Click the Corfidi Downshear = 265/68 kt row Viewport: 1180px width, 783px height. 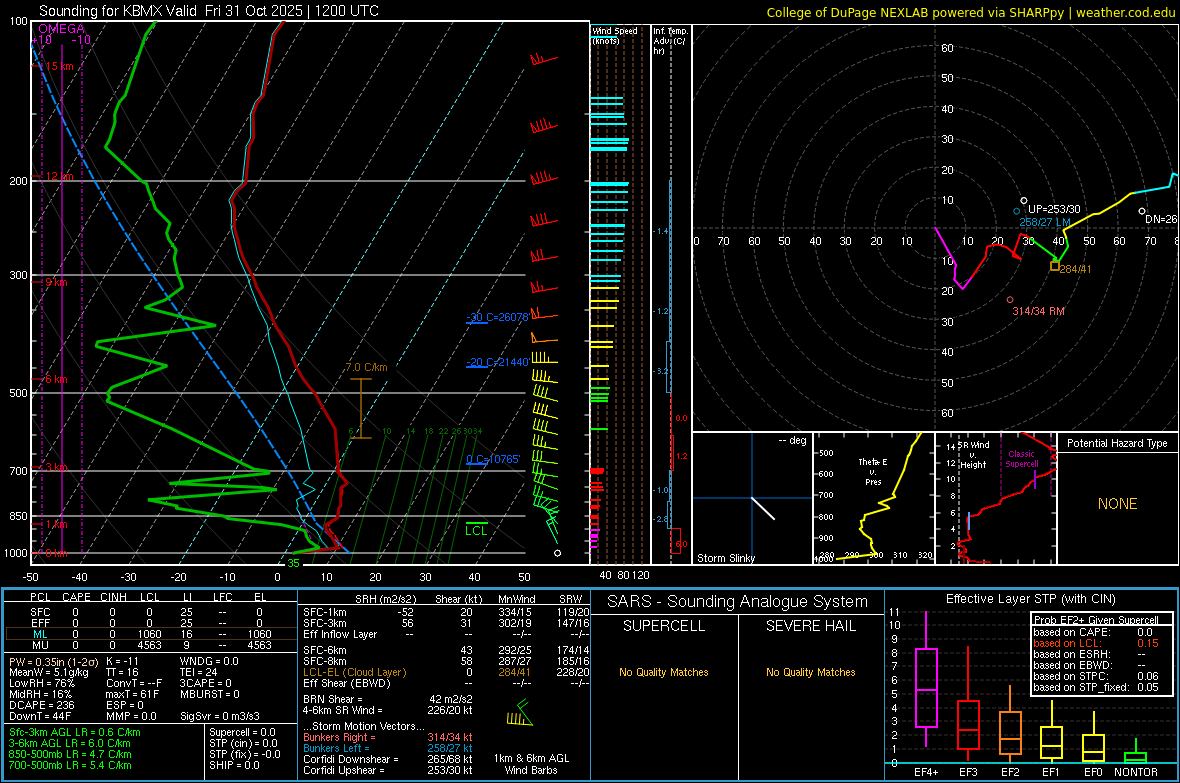coord(388,759)
